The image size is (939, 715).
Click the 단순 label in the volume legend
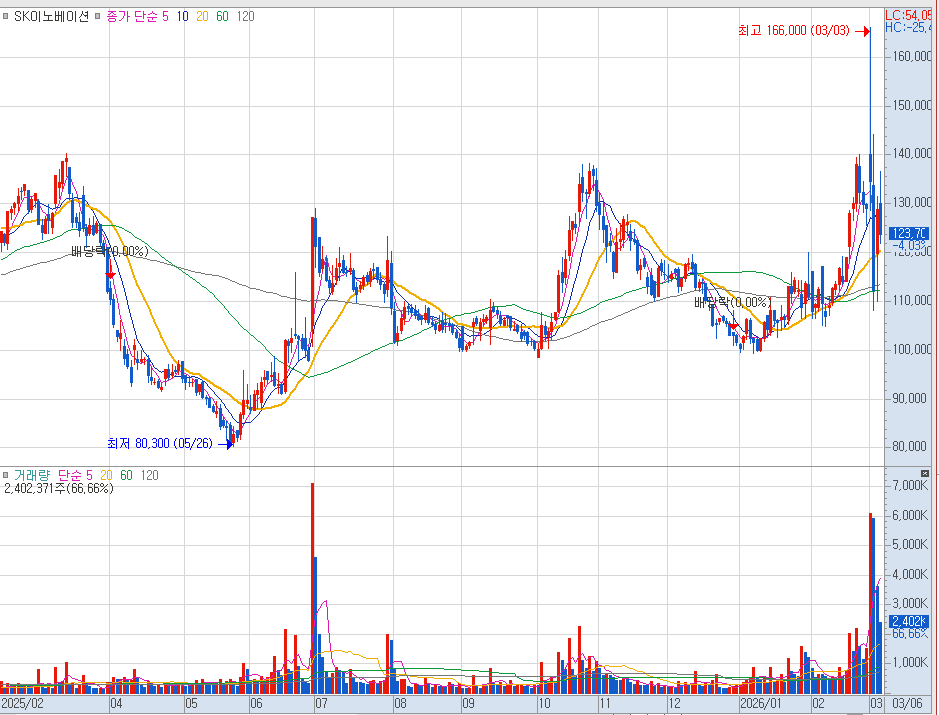click(70, 475)
